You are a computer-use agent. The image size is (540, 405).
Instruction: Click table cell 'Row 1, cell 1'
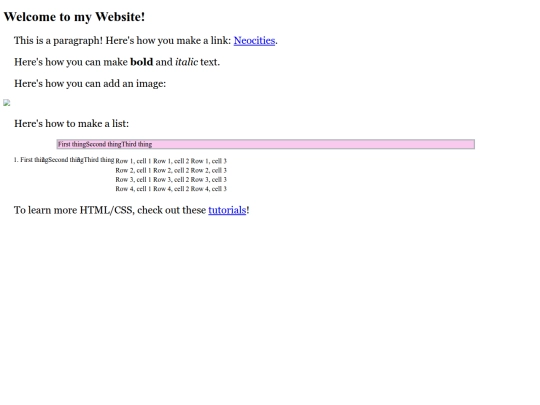click(x=133, y=161)
